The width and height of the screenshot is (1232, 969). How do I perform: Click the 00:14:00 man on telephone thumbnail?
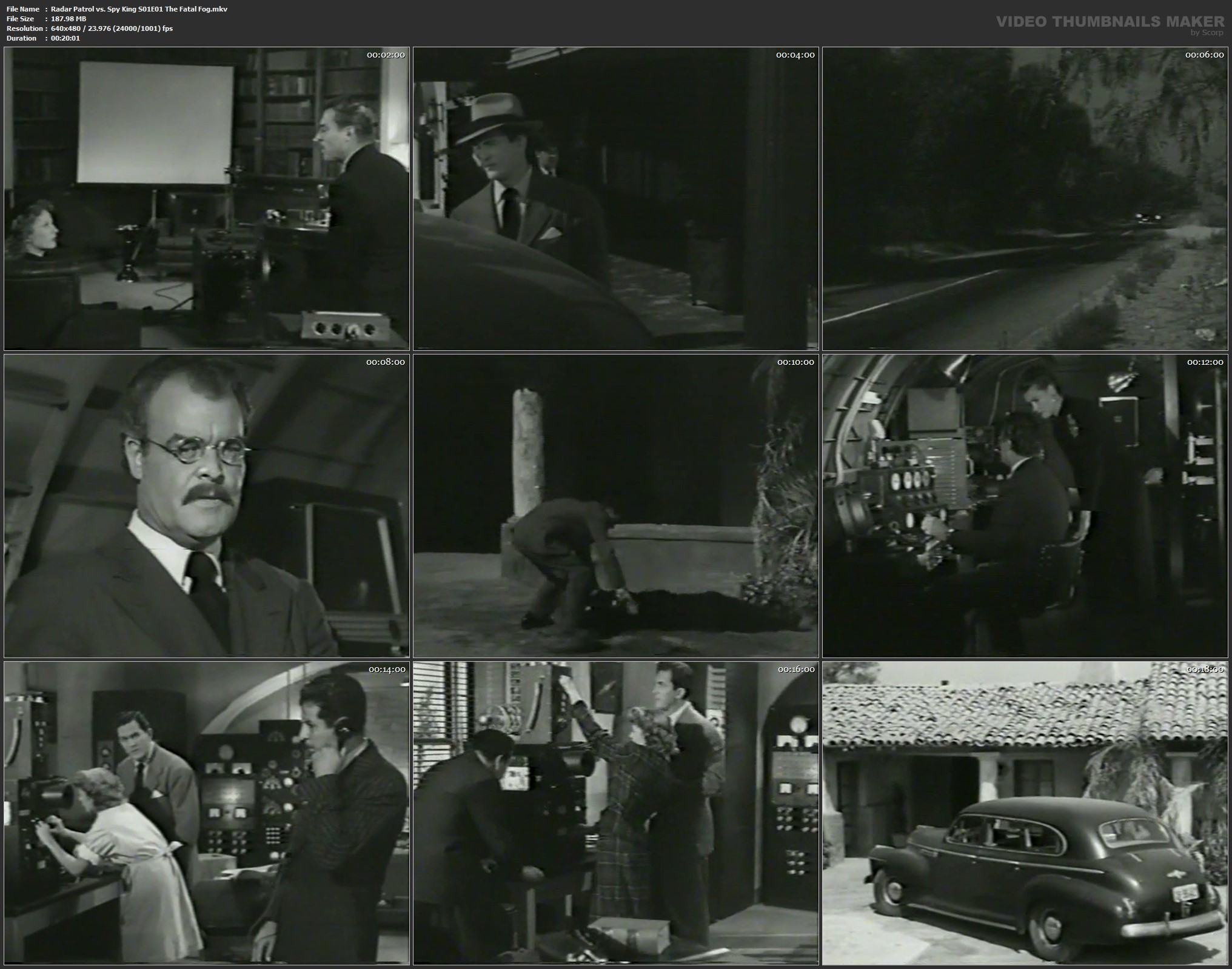tap(206, 813)
